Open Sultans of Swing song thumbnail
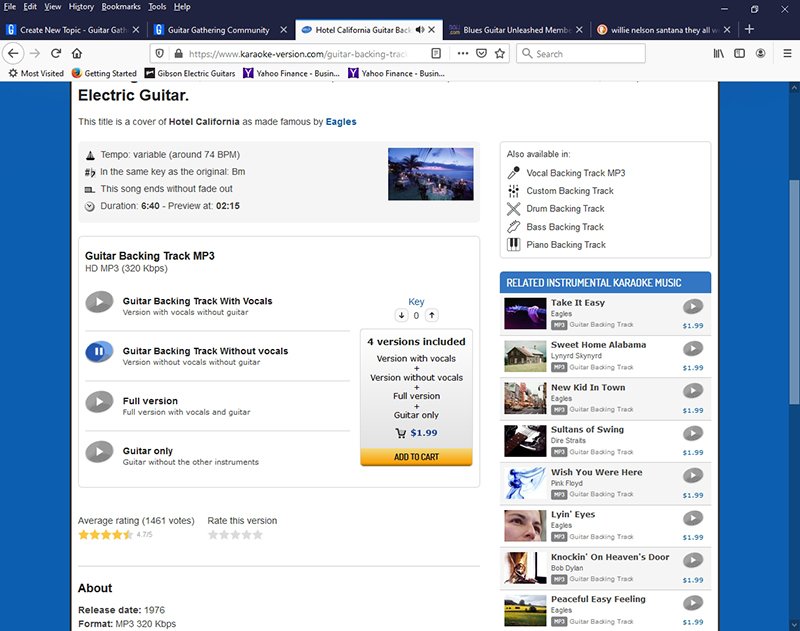The image size is (800, 631). coord(525,441)
